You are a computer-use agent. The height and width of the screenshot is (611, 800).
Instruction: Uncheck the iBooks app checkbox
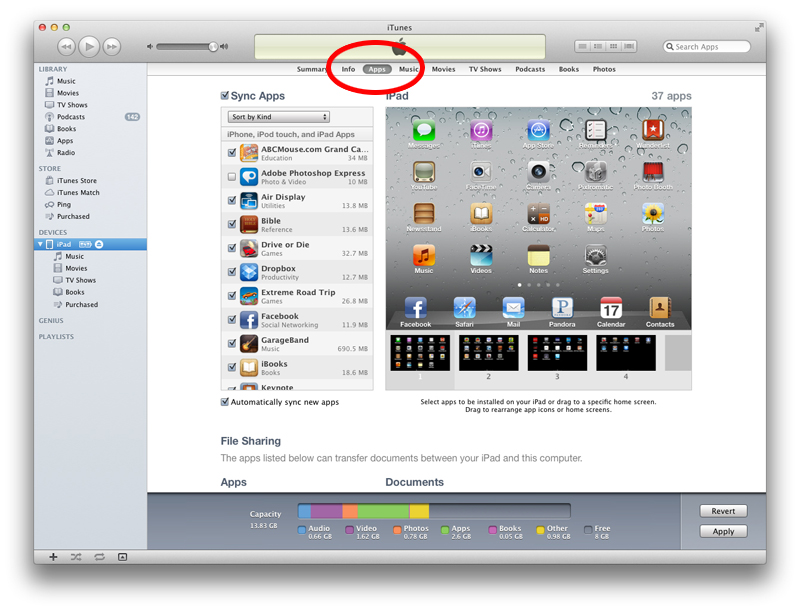click(232, 367)
